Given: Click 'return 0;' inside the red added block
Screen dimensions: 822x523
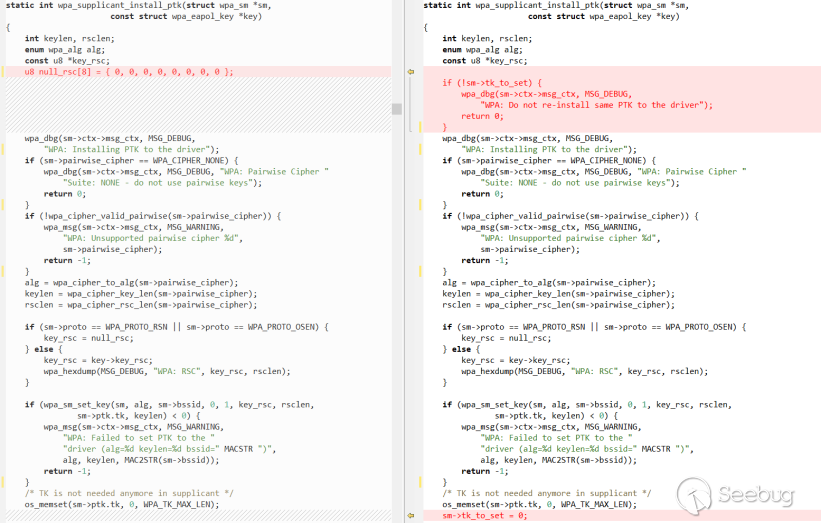Looking at the screenshot, I should tap(482, 116).
